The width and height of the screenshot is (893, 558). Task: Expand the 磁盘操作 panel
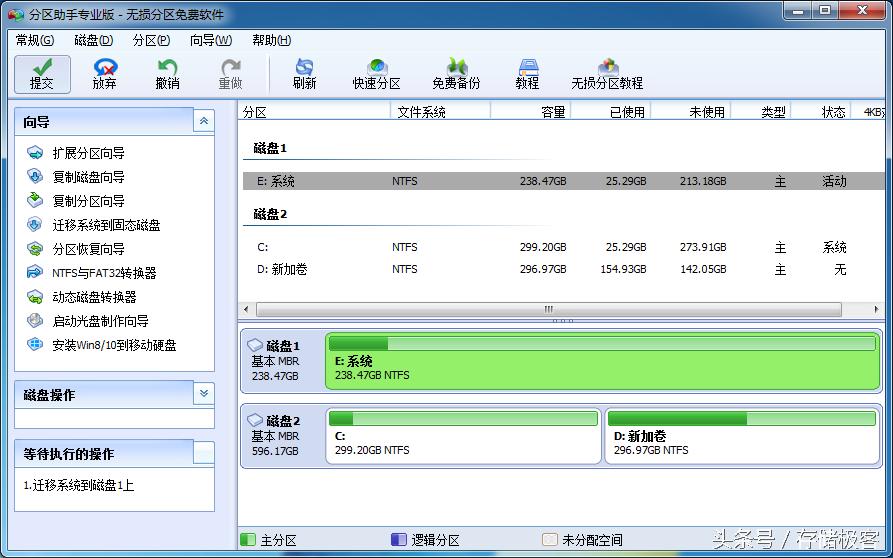click(x=204, y=393)
